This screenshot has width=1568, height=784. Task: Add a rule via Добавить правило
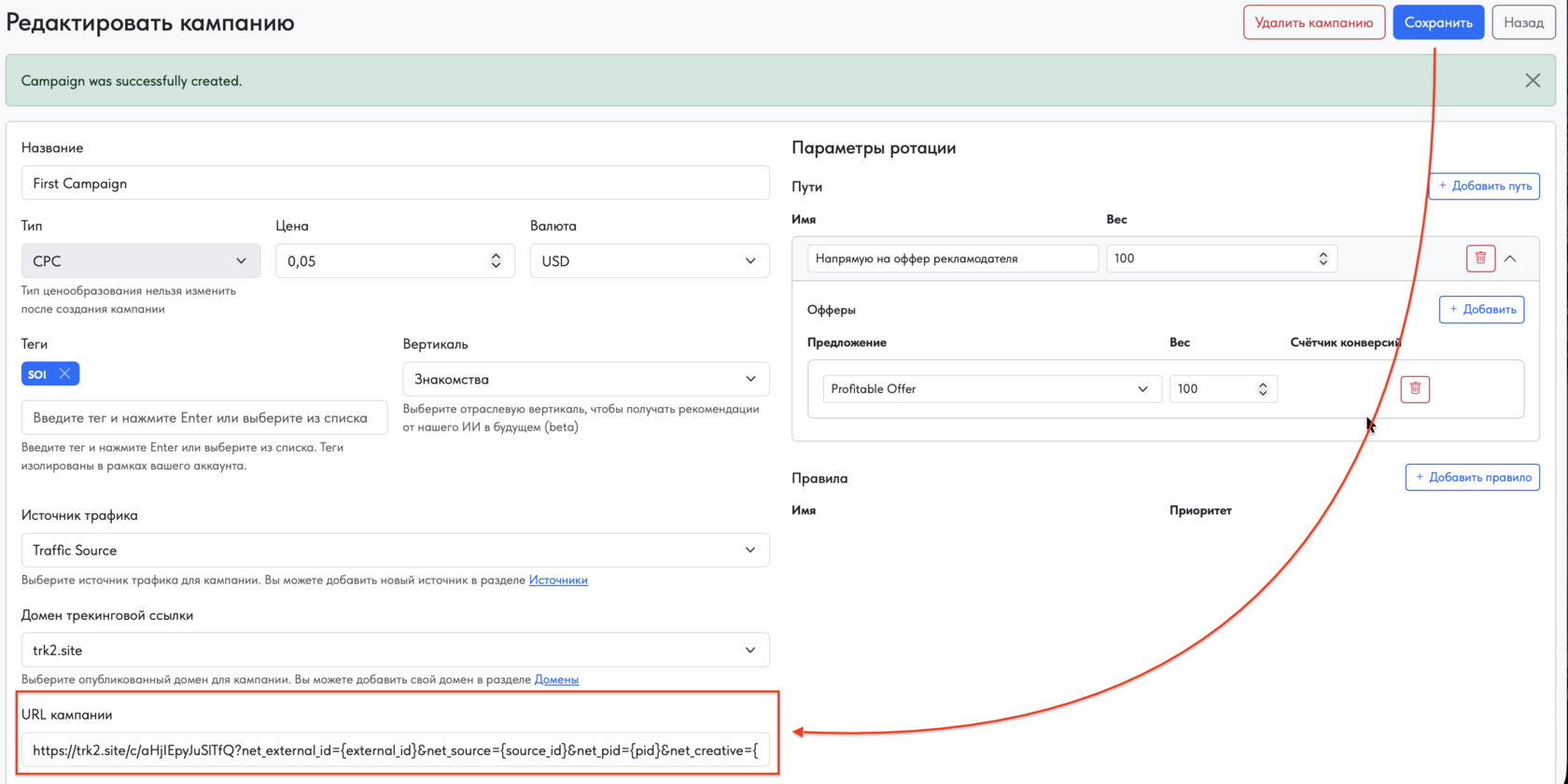pyautogui.click(x=1472, y=477)
